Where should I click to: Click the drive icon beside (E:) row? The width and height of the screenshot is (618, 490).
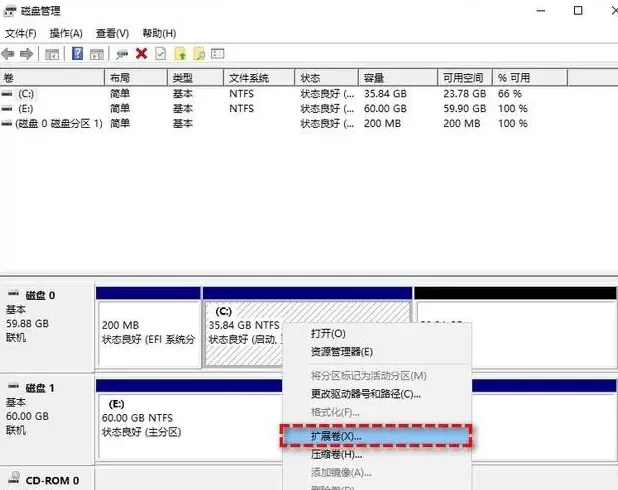click(7, 109)
